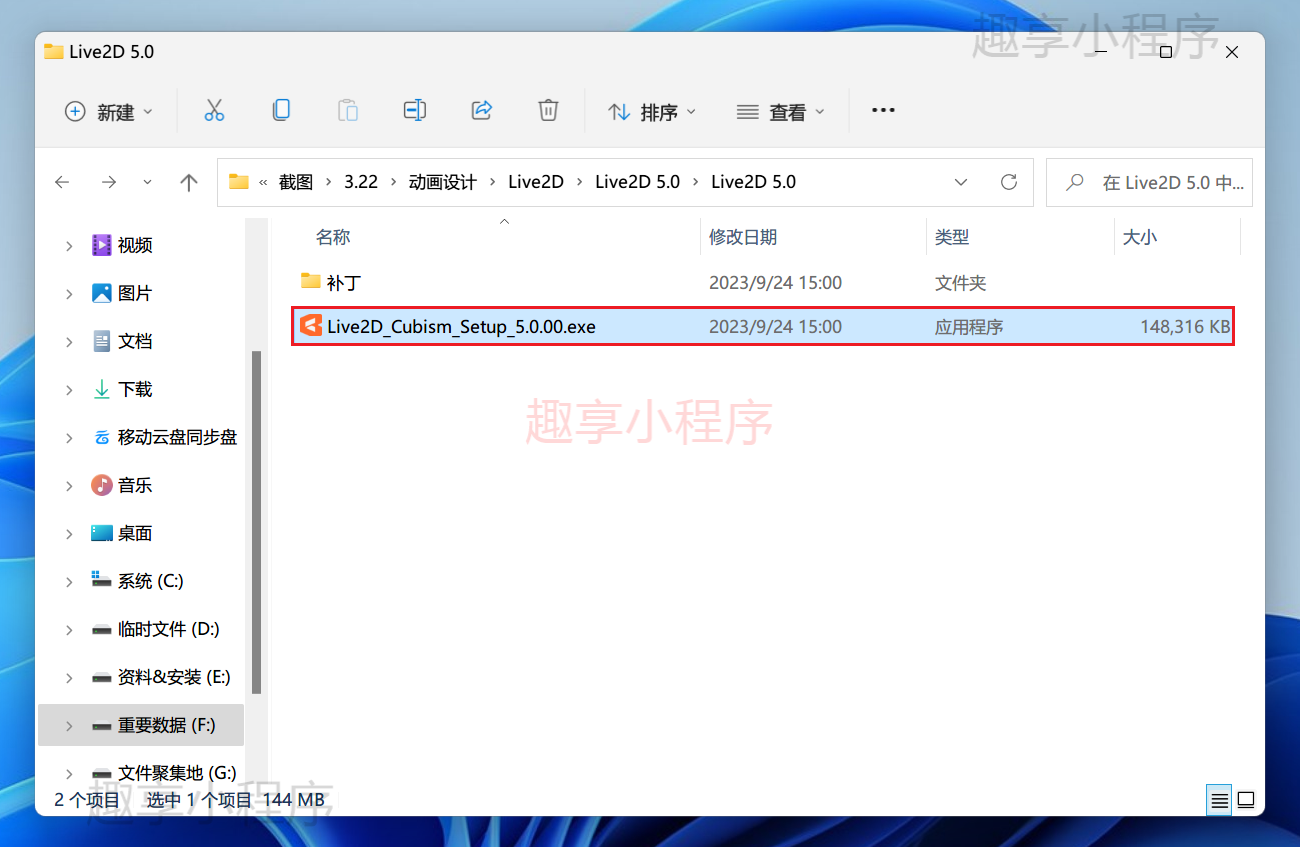Click the sidebar vertical scrollbar
The height and width of the screenshot is (847, 1300).
(x=256, y=521)
